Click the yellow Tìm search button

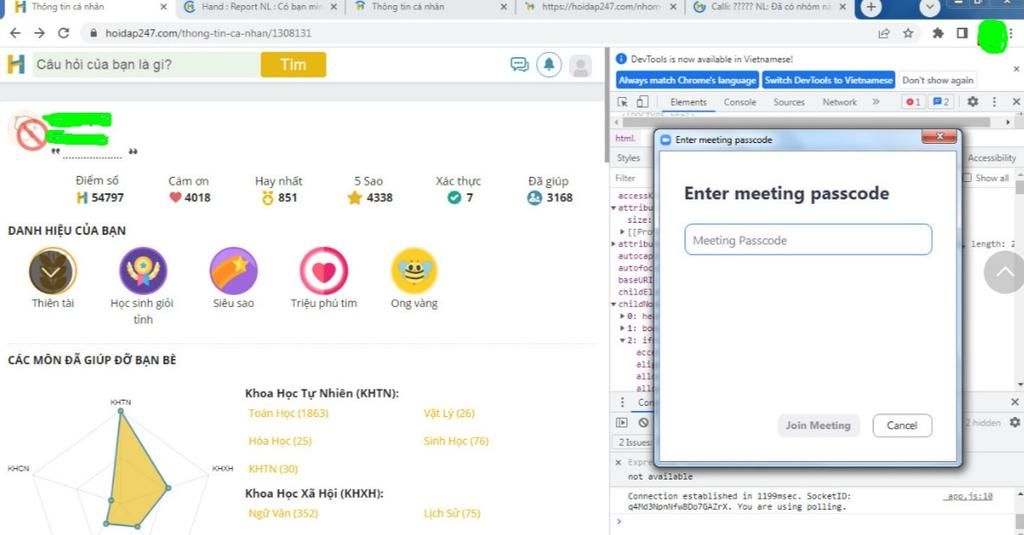[293, 65]
